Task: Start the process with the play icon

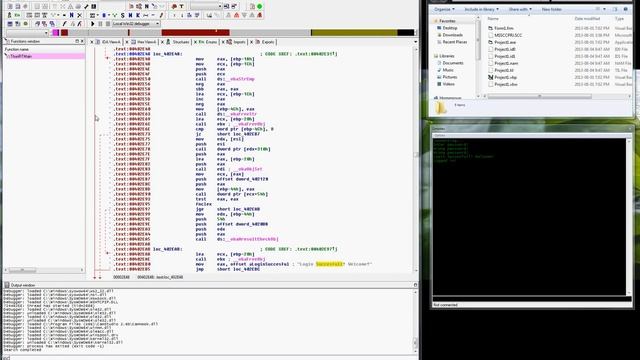Action: click(x=93, y=24)
